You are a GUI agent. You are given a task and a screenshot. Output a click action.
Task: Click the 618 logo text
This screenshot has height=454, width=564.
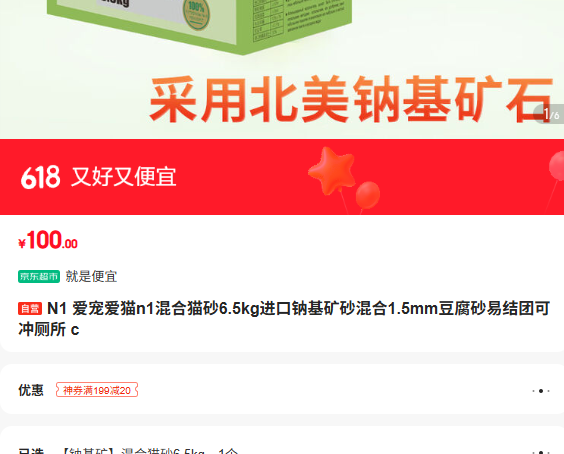click(41, 177)
